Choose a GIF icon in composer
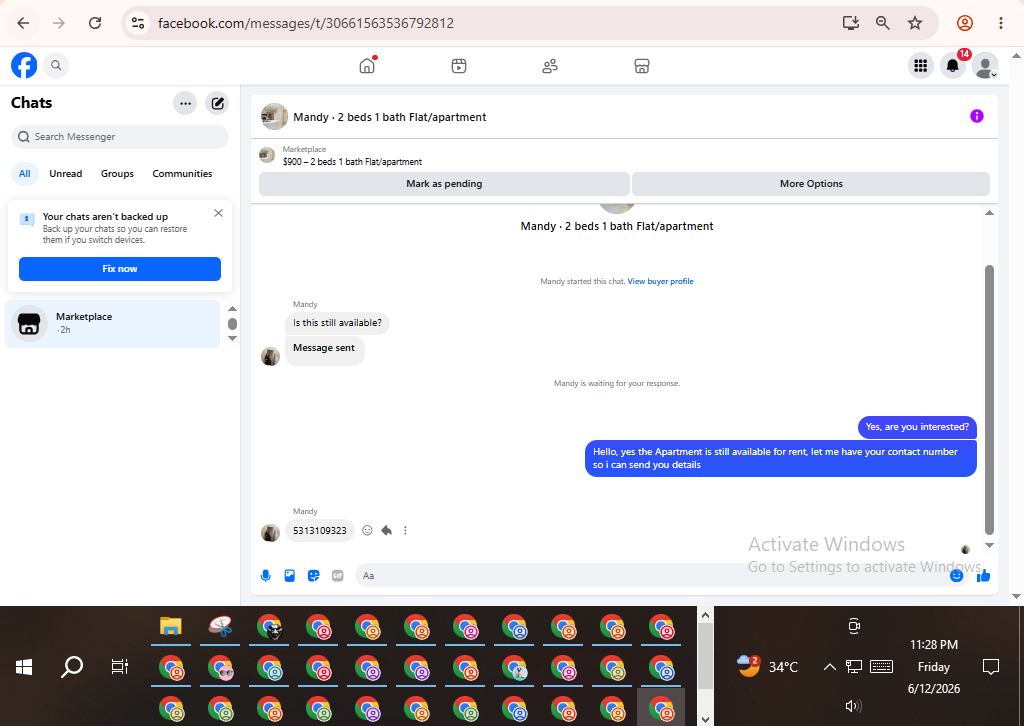Viewport: 1024px width, 726px height. tap(338, 575)
